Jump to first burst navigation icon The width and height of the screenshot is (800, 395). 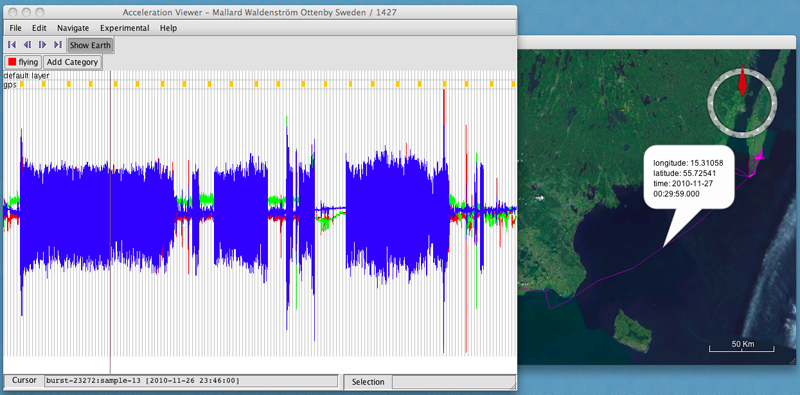(12, 45)
